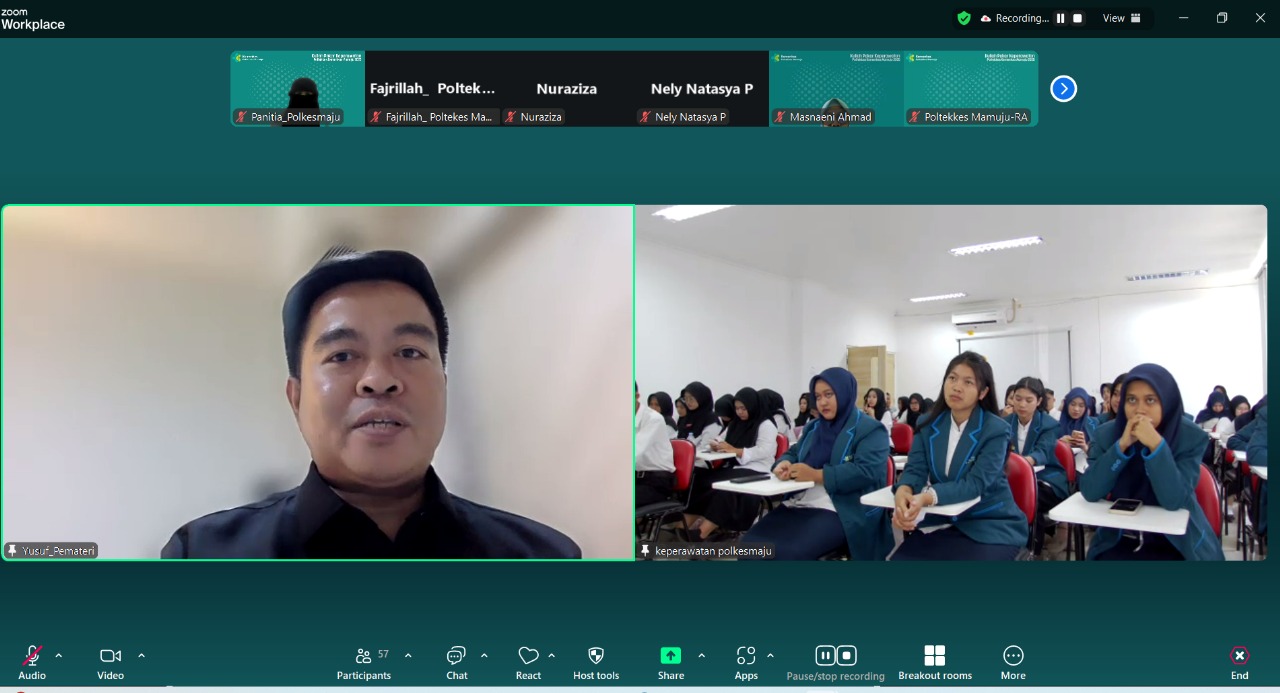
Task: Stop recording using the top stop button
Action: (1077, 18)
